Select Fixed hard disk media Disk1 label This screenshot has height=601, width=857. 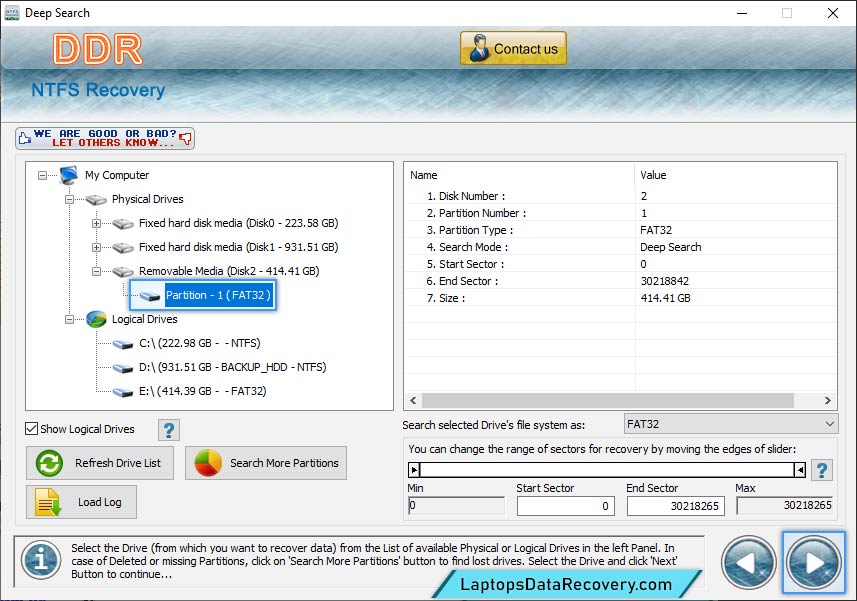[238, 248]
